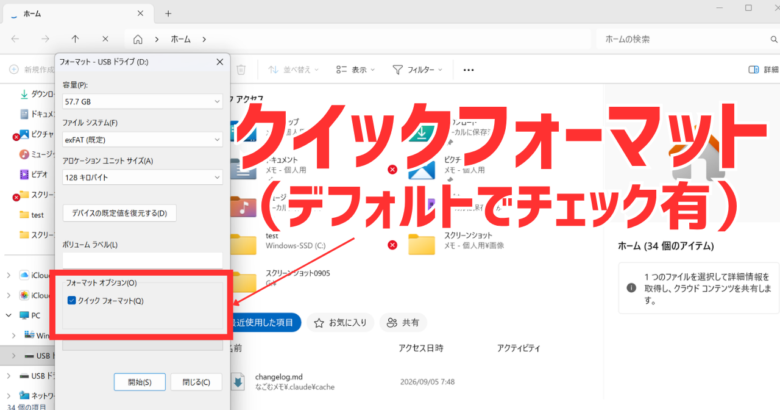Screen dimensions: 780x410
Task: Select PC in the sidebar
Action: point(30,315)
